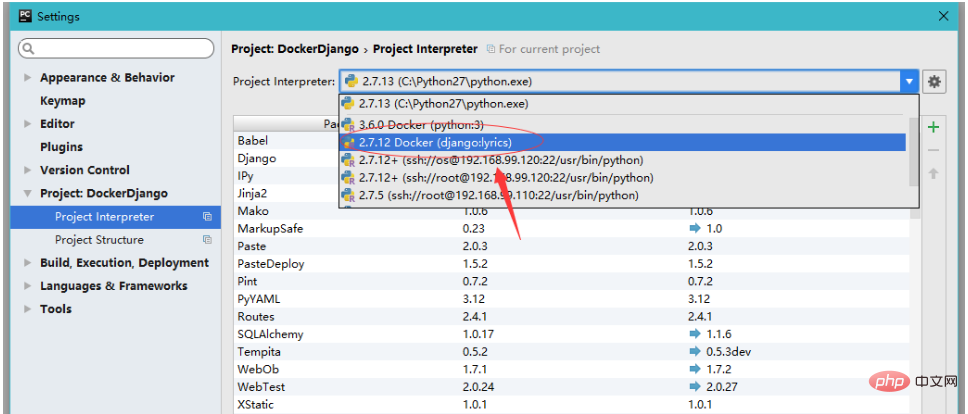The height and width of the screenshot is (414, 968).
Task: Select 3.6.0 Docker (python:3) interpreter
Action: 624,124
